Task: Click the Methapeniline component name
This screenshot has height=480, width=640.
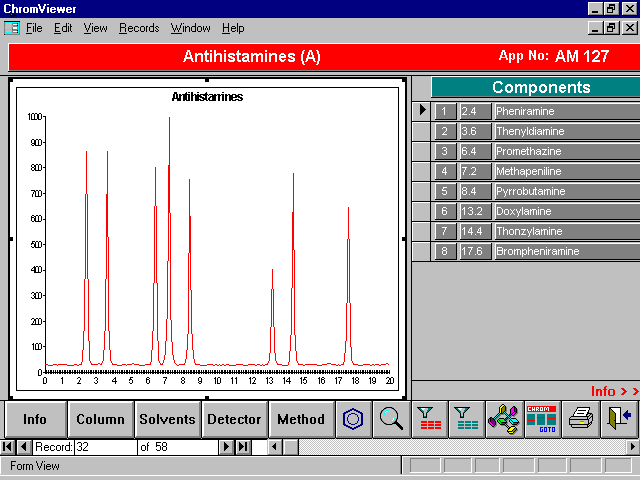Action: pyautogui.click(x=567, y=171)
